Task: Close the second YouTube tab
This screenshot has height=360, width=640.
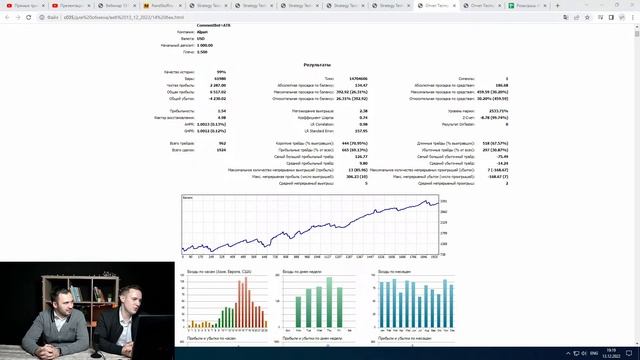Action: pos(89,6)
